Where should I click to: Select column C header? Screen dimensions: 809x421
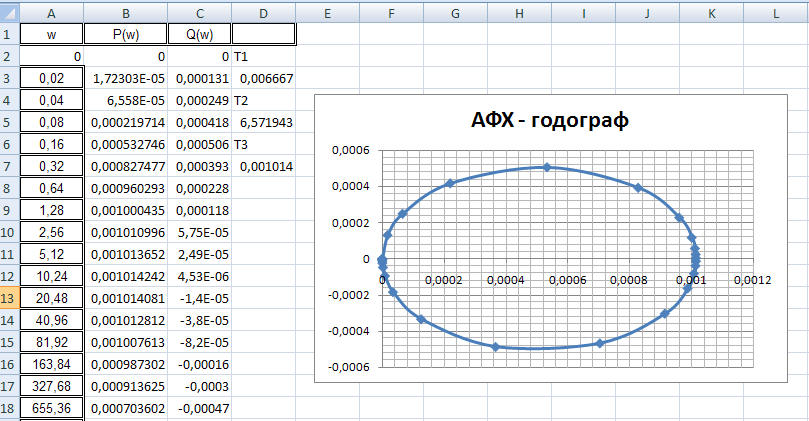[x=200, y=13]
